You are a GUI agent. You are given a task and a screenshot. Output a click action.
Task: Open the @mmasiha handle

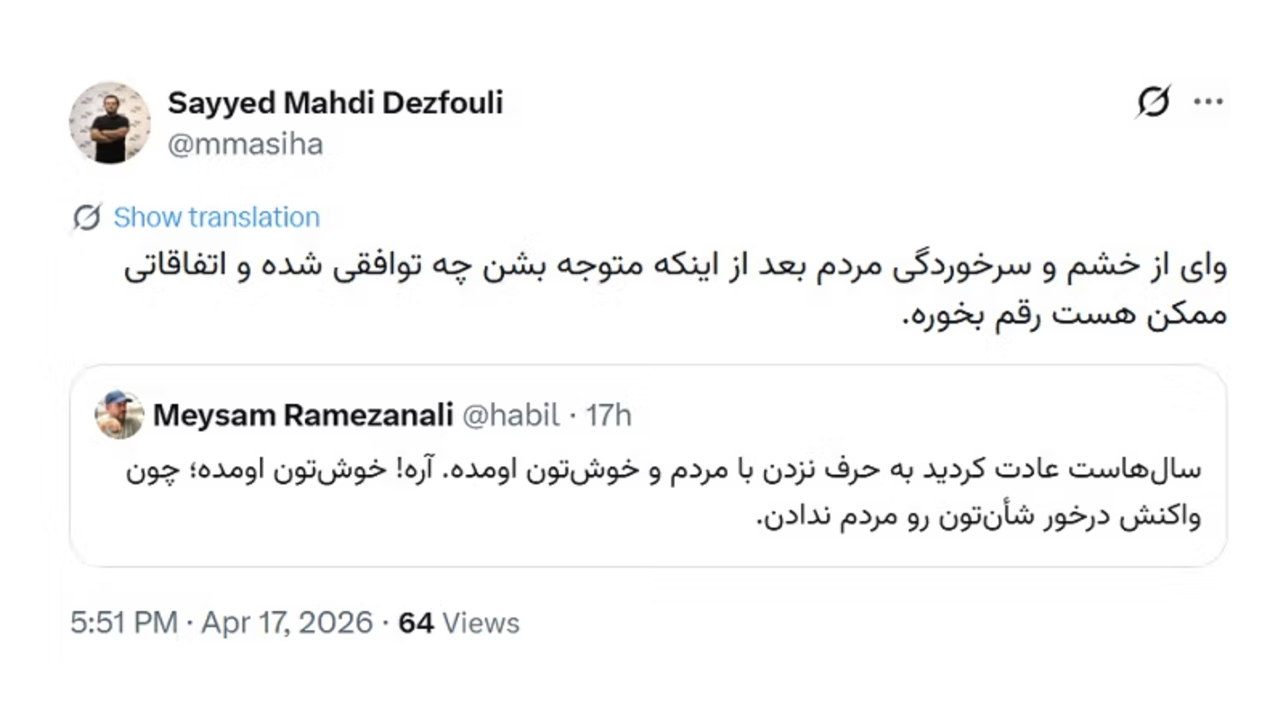click(245, 145)
